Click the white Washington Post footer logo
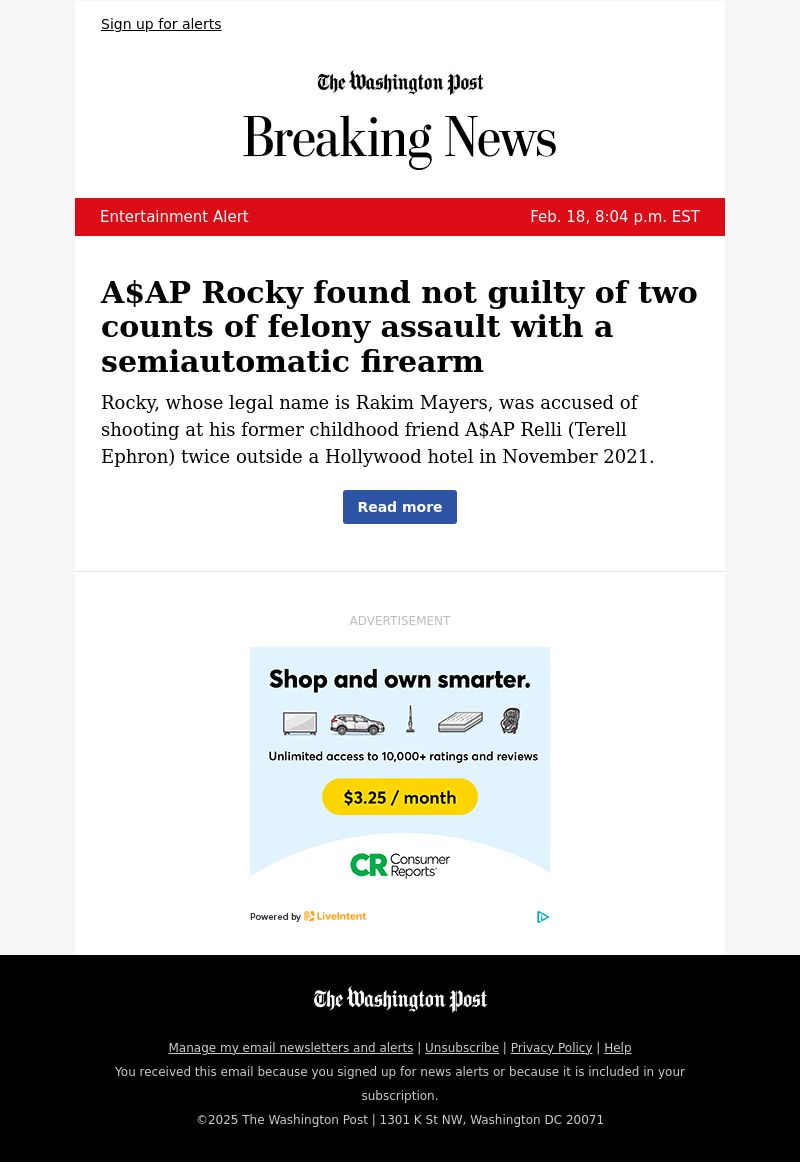The image size is (800, 1164). point(400,999)
